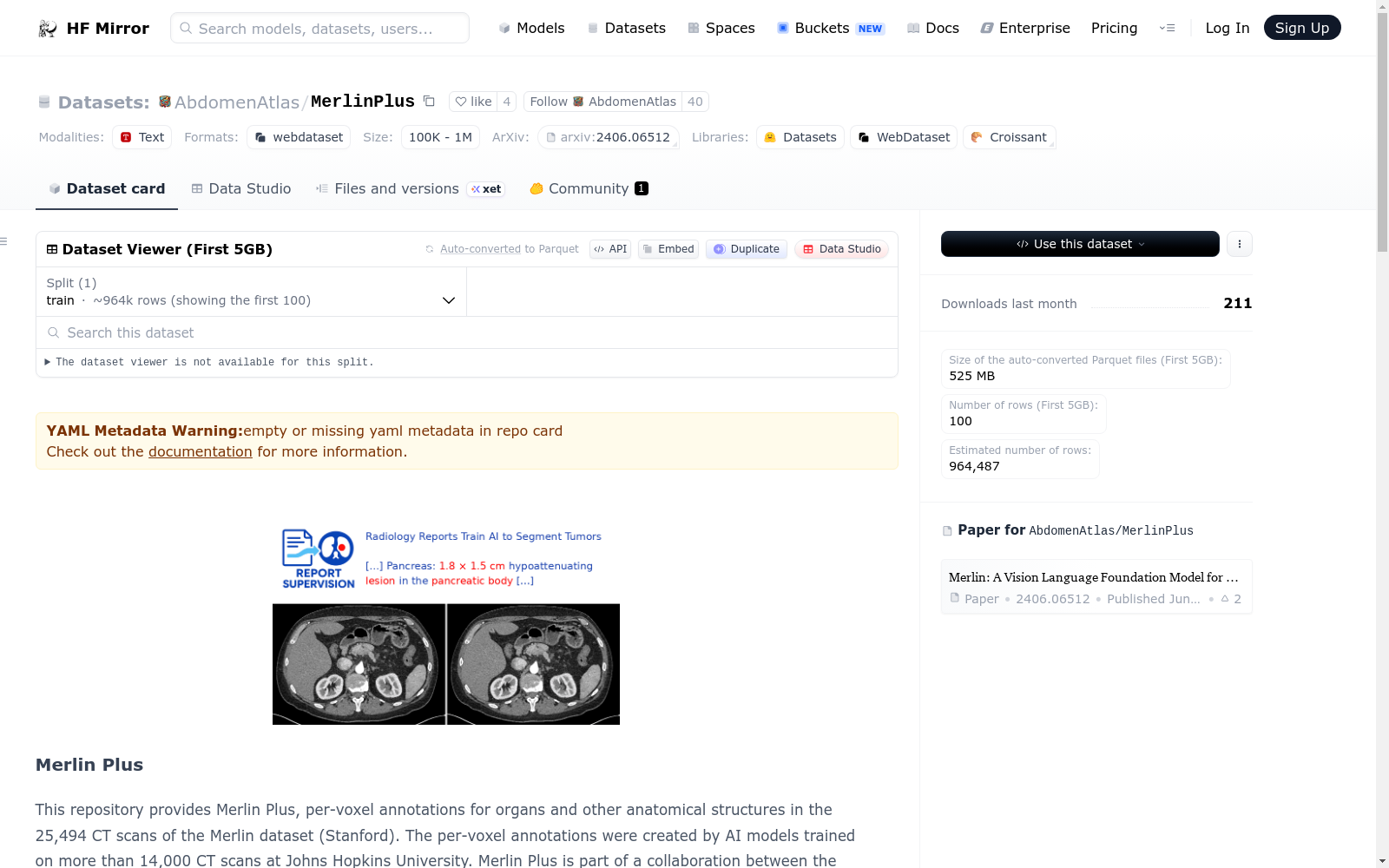The height and width of the screenshot is (868, 1389).
Task: Expand the Use this dataset dropdown
Action: (1080, 244)
